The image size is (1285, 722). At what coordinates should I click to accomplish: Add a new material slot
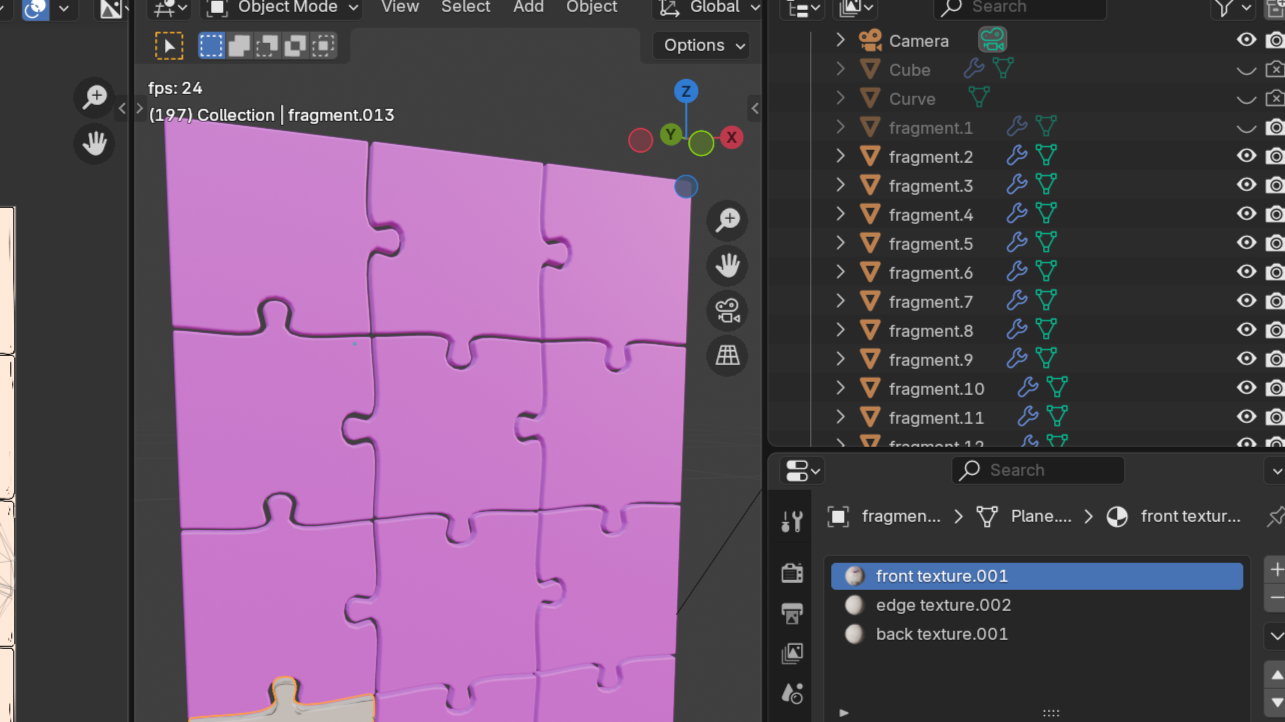tap(1275, 569)
